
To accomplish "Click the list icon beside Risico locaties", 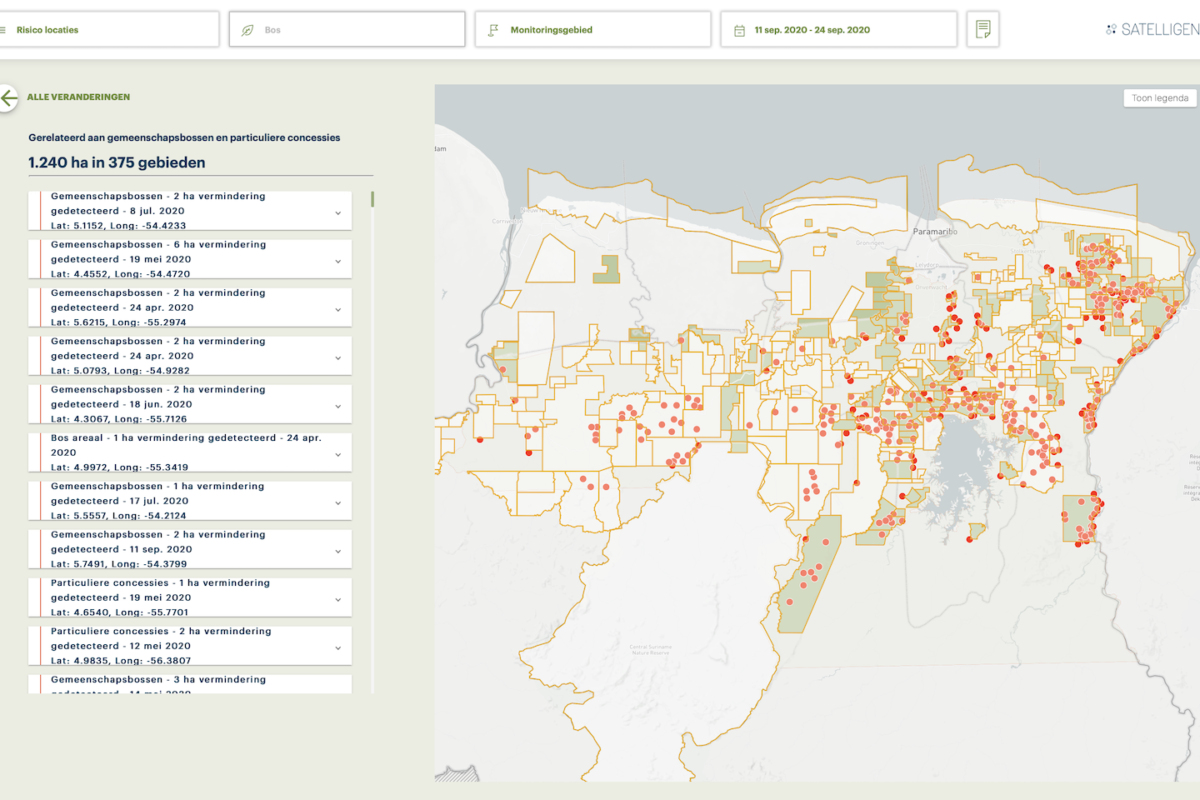I will point(3,30).
